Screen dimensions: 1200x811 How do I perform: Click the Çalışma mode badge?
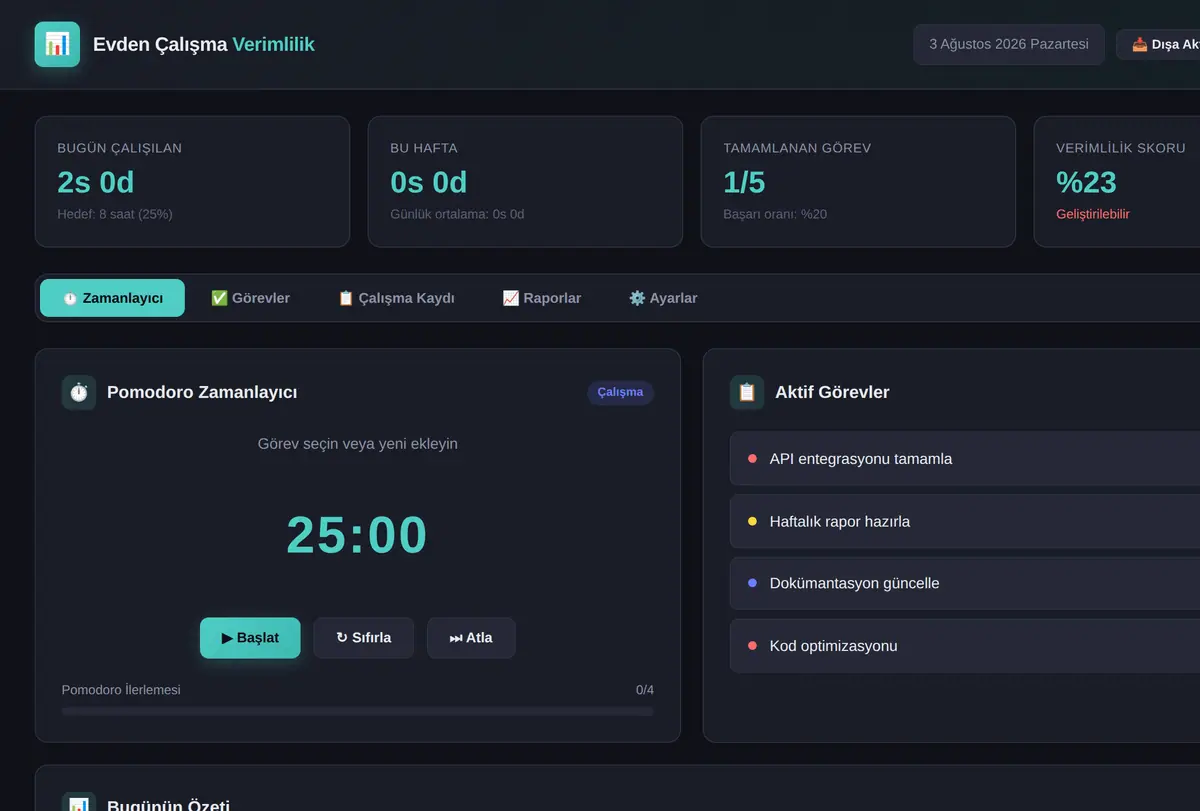[x=620, y=392]
